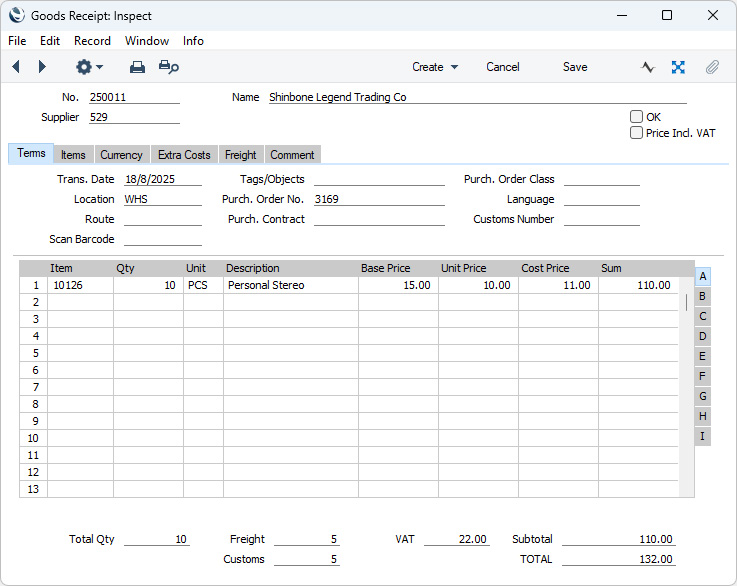Screen dimensions: 737x586
Task: Go to next record arrow
Action: (x=42, y=67)
